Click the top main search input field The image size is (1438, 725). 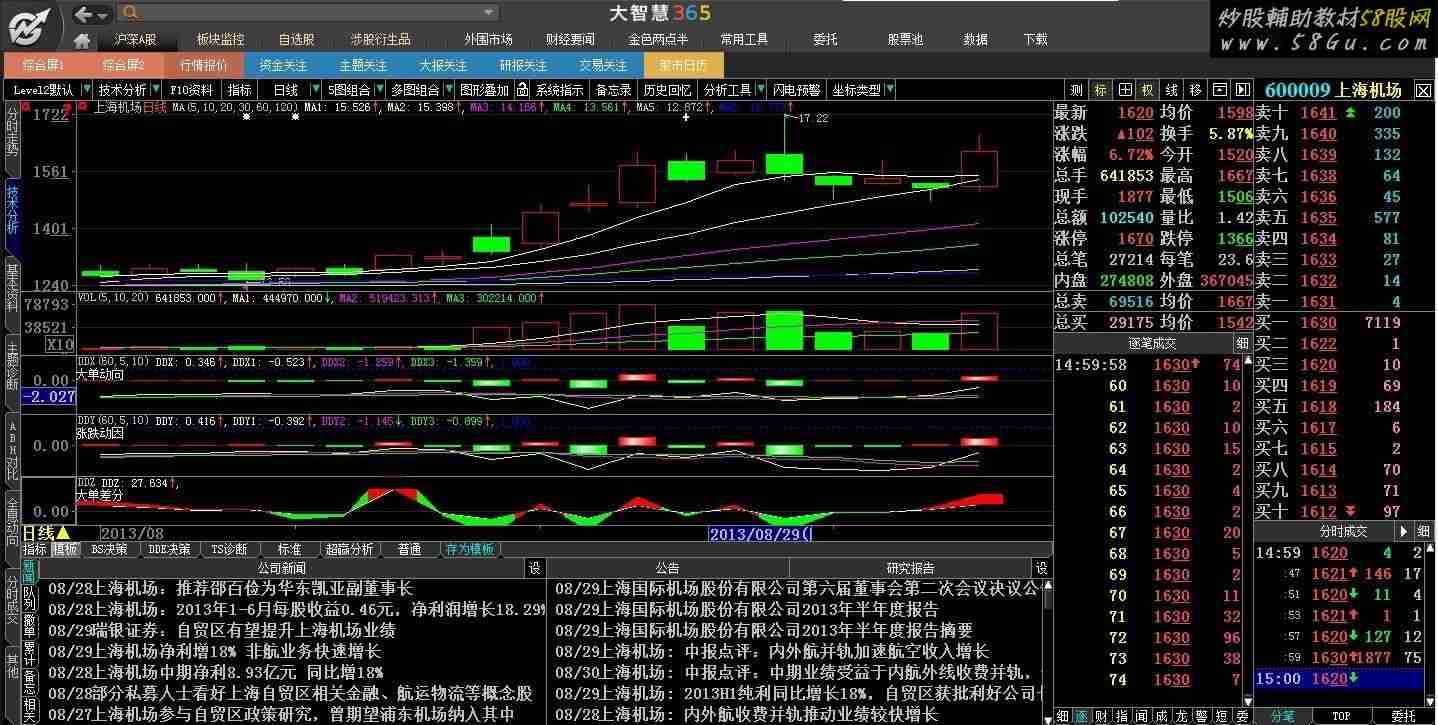[x=308, y=13]
